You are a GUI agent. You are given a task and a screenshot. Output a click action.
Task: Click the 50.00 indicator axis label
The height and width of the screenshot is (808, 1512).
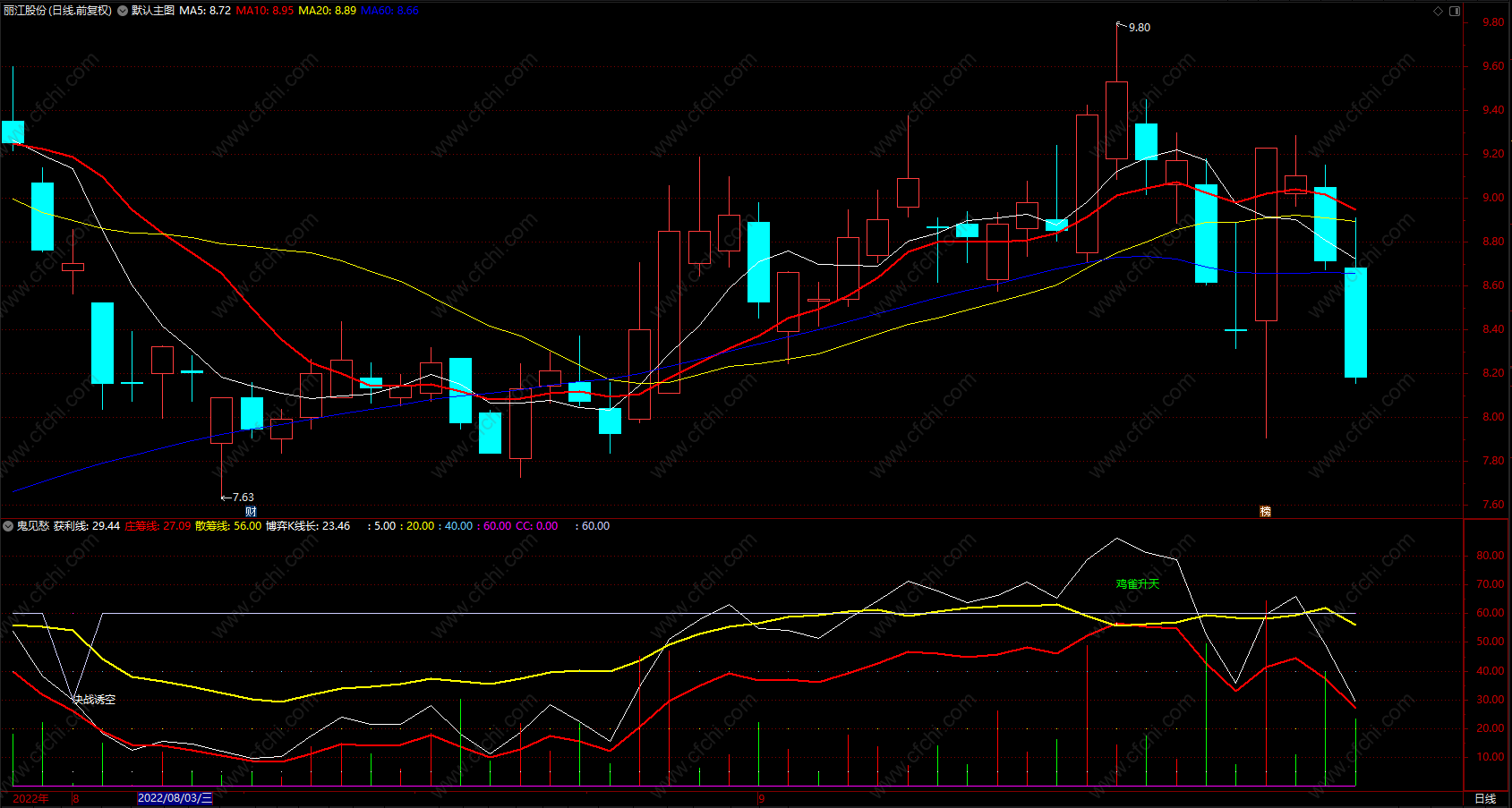(x=1491, y=642)
